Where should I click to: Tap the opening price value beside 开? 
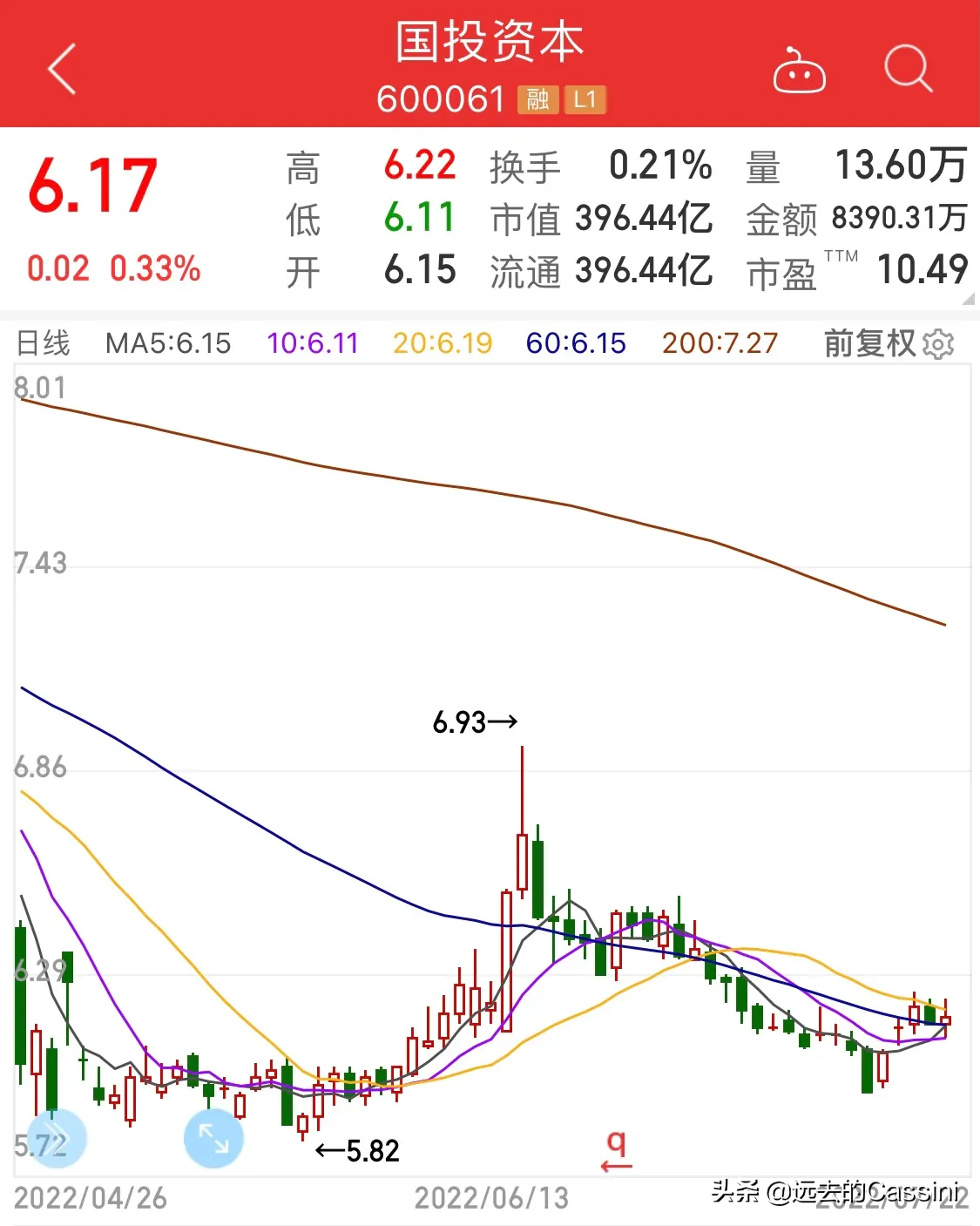[x=420, y=270]
